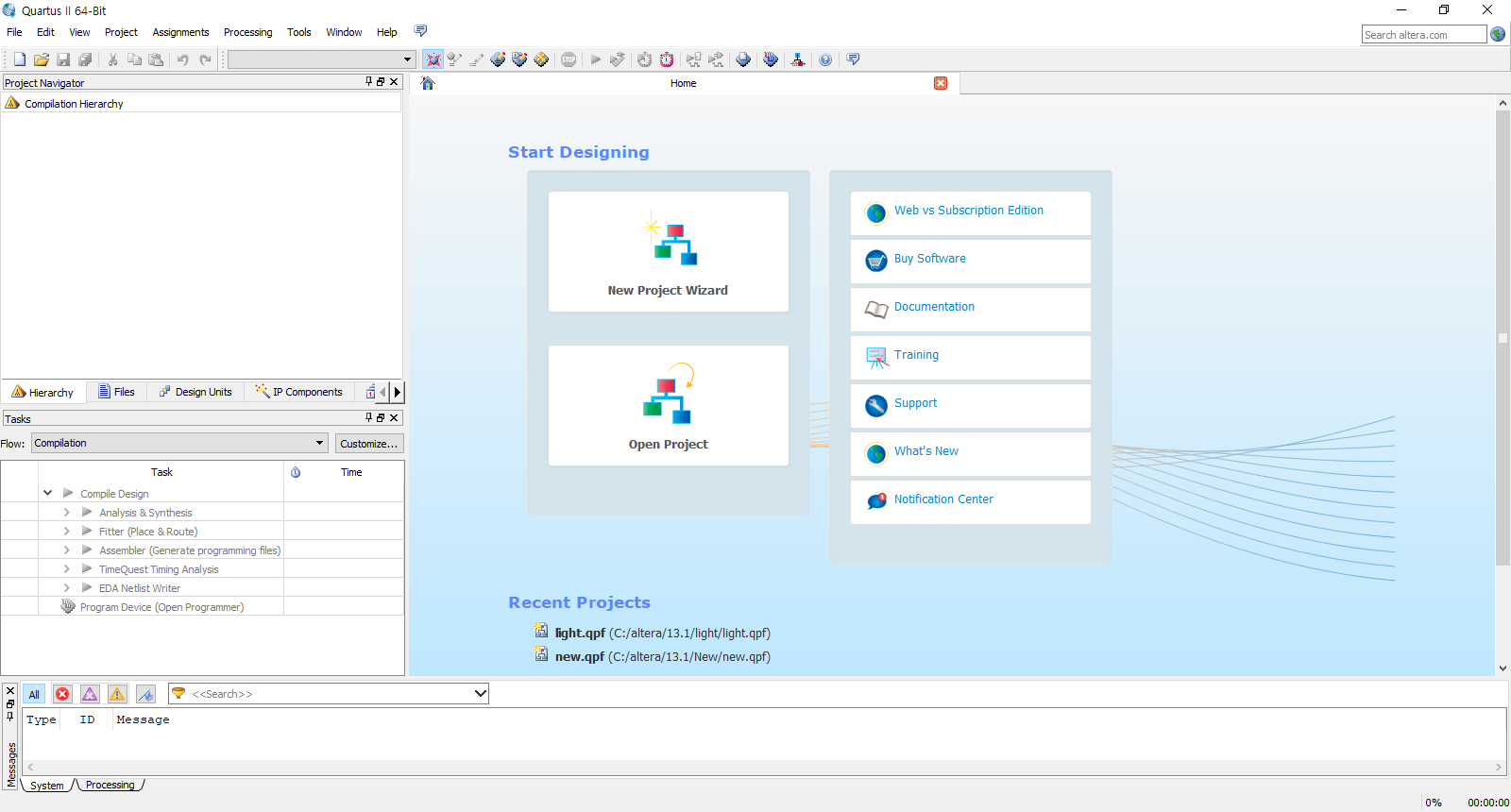Click the blue Help question icon
This screenshot has height=812, width=1511.
[x=825, y=59]
